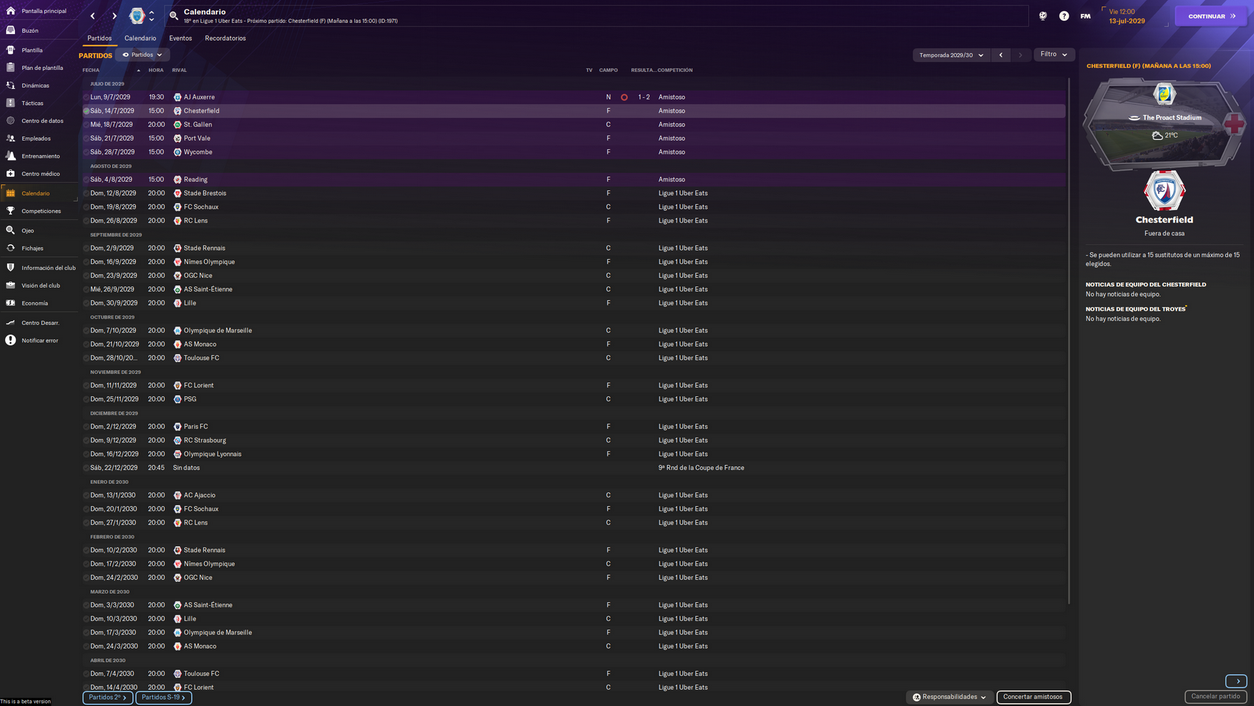
Task: Open the Empleados staff icon
Action: 10,138
